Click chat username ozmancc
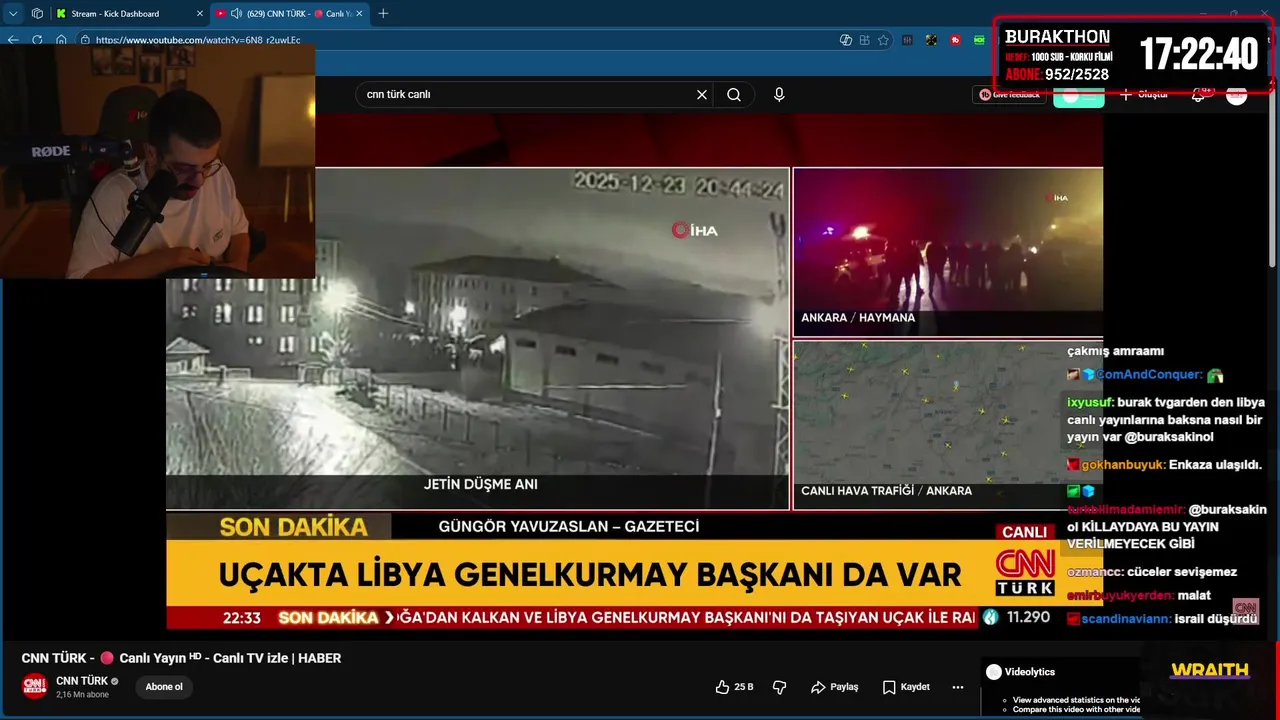 pyautogui.click(x=1094, y=572)
